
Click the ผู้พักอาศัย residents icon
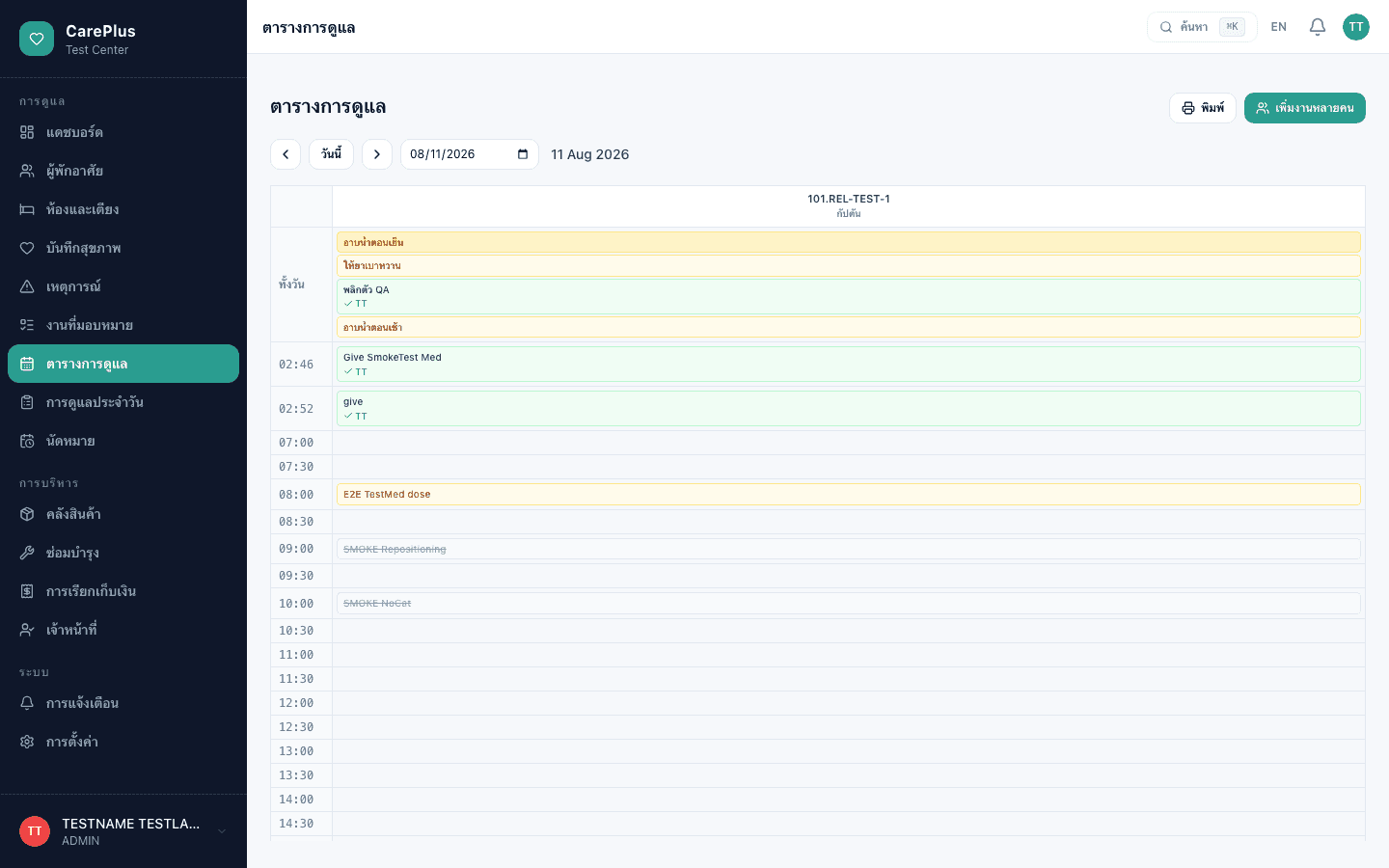(27, 171)
